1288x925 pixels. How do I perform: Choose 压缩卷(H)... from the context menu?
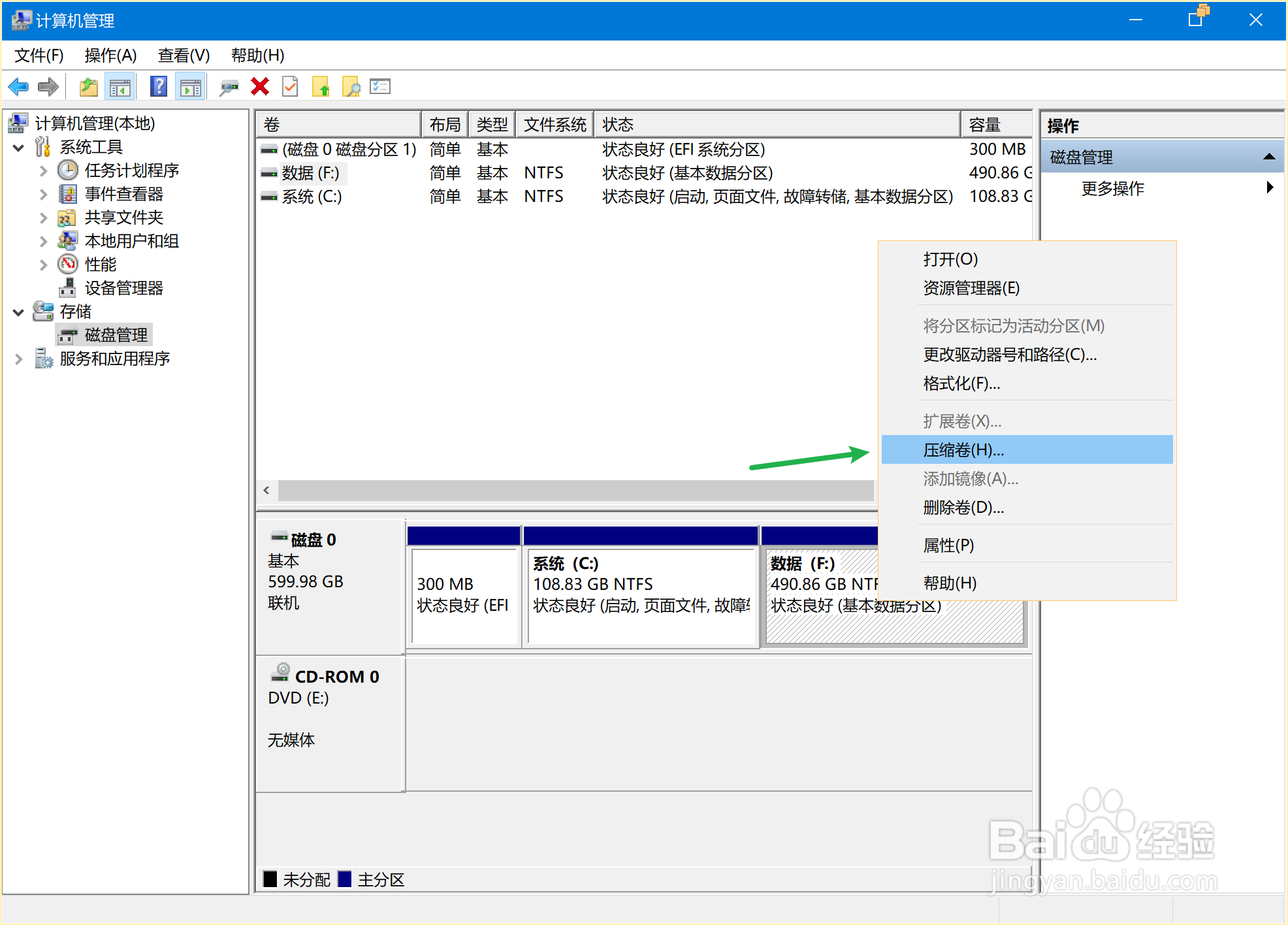(x=963, y=450)
